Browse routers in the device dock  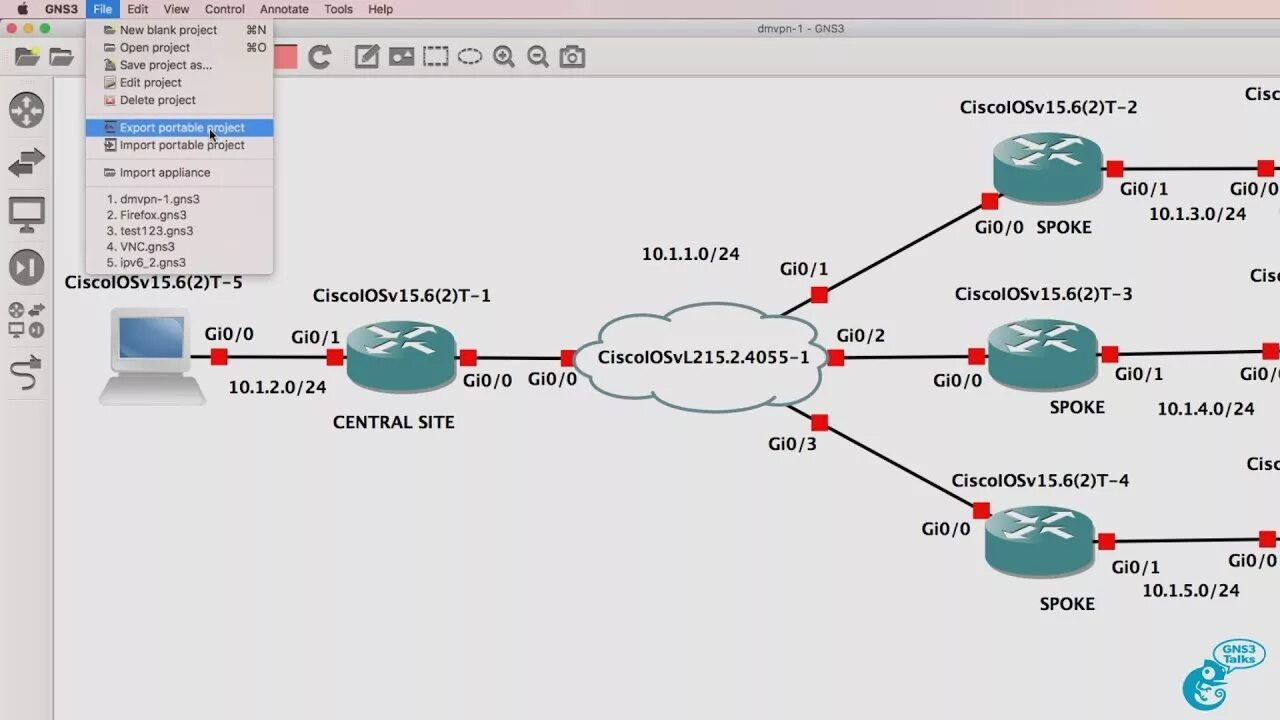pos(27,110)
